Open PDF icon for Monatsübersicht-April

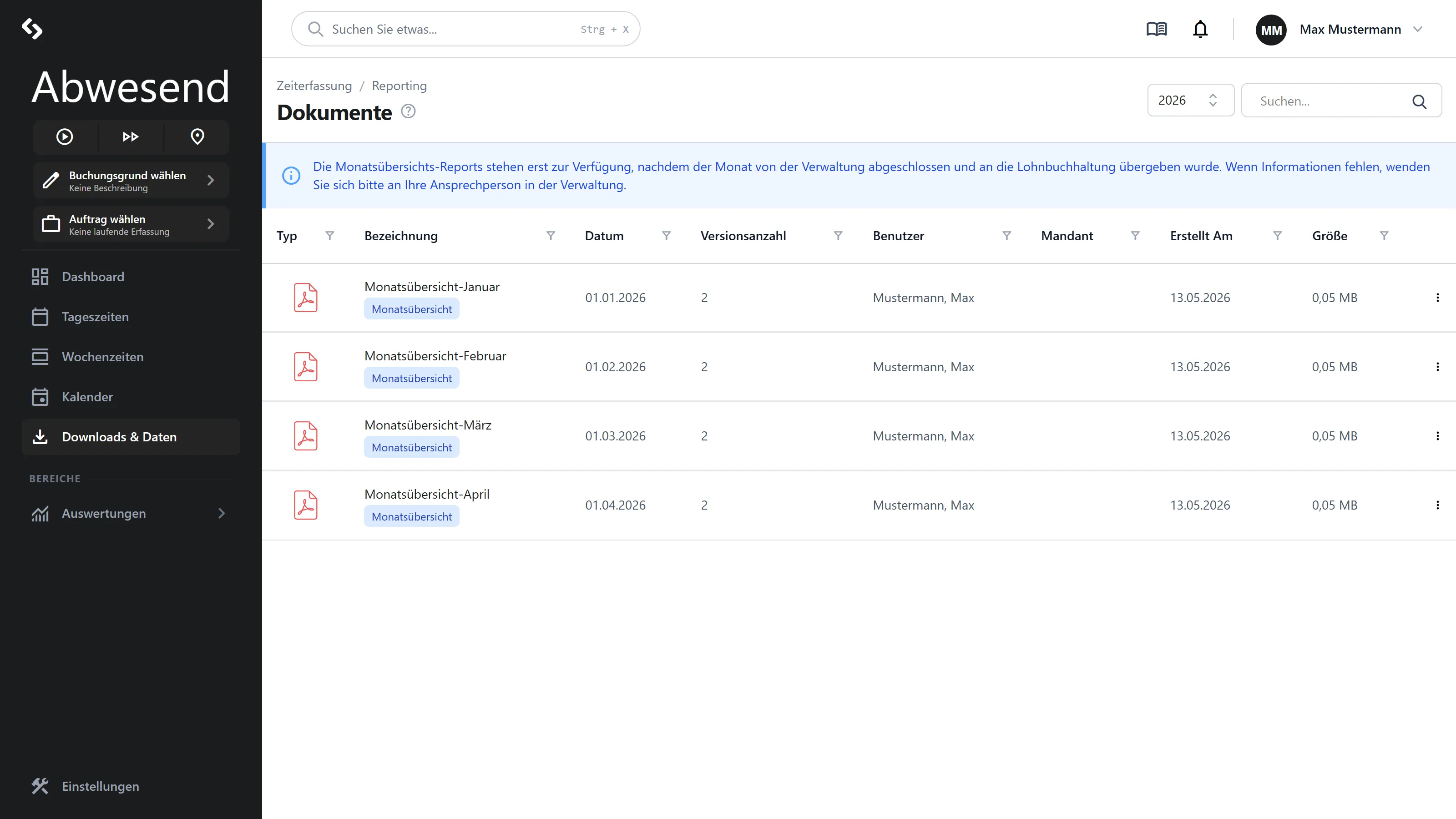coord(306,506)
